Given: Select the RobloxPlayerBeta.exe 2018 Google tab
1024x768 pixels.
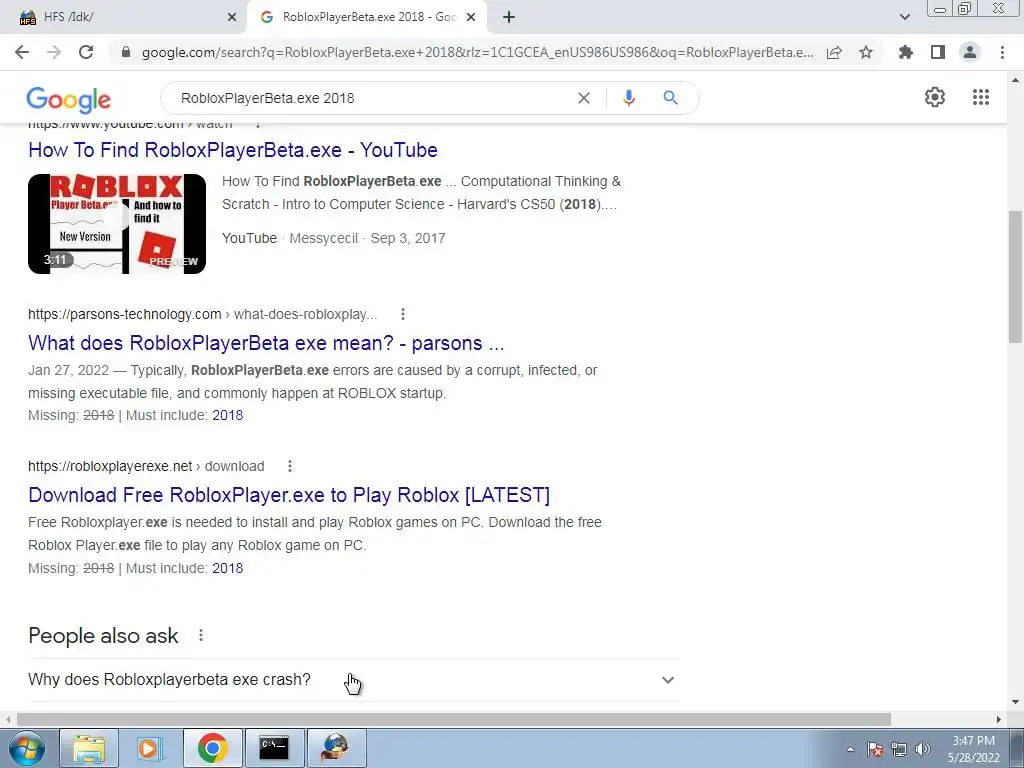Looking at the screenshot, I should [366, 18].
